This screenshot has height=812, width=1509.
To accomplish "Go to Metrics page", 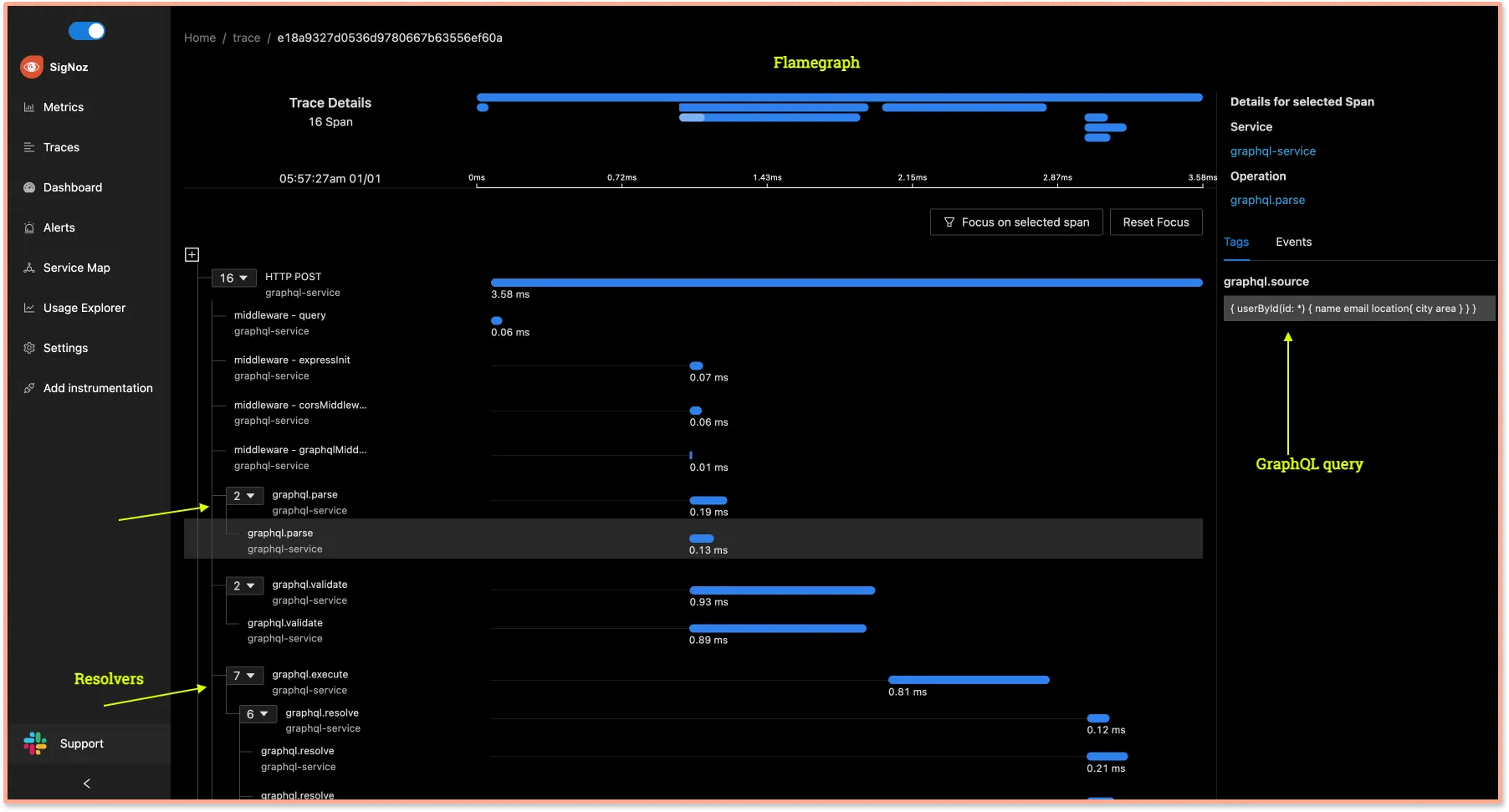I will [x=64, y=107].
